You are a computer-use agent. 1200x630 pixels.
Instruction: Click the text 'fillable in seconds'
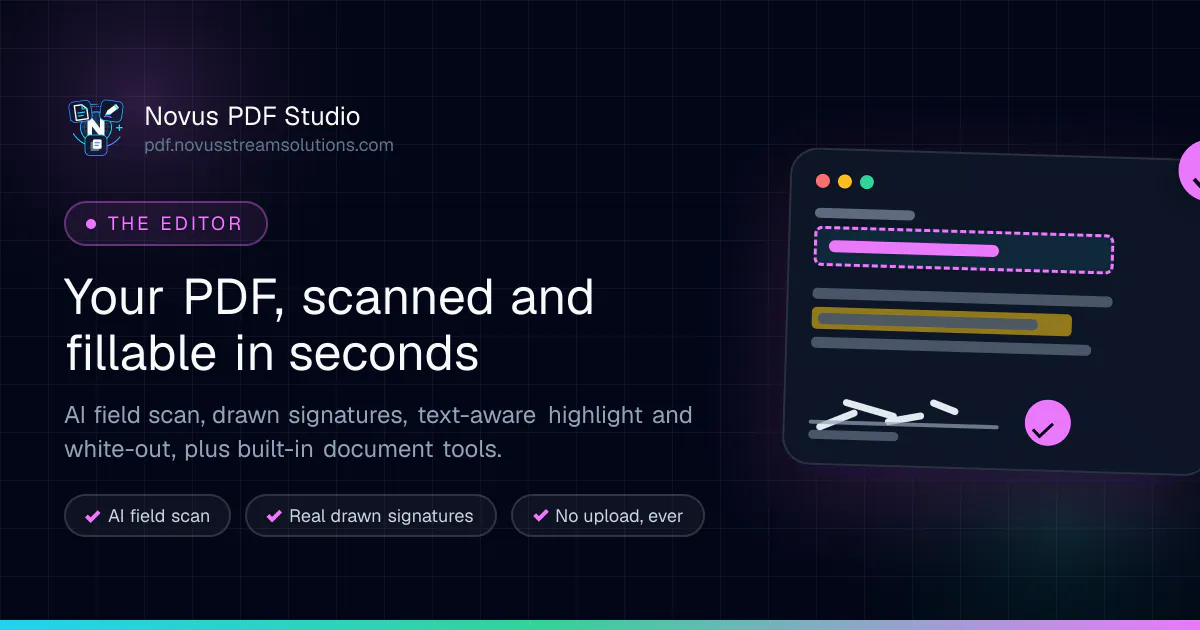272,353
